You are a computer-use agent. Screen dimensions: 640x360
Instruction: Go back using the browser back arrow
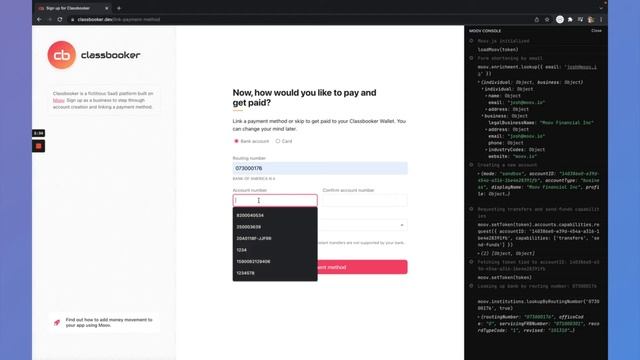39,19
